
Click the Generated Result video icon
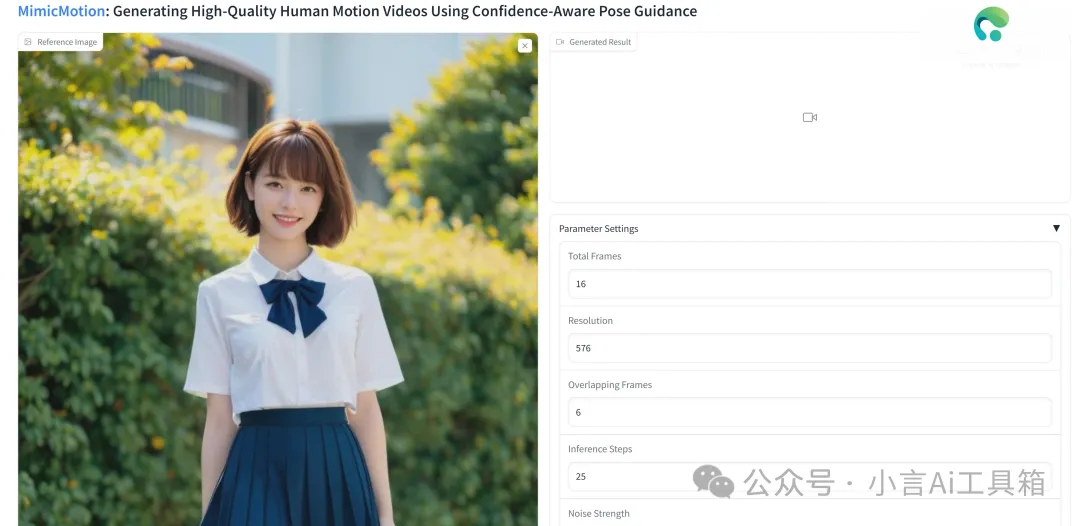coord(560,42)
